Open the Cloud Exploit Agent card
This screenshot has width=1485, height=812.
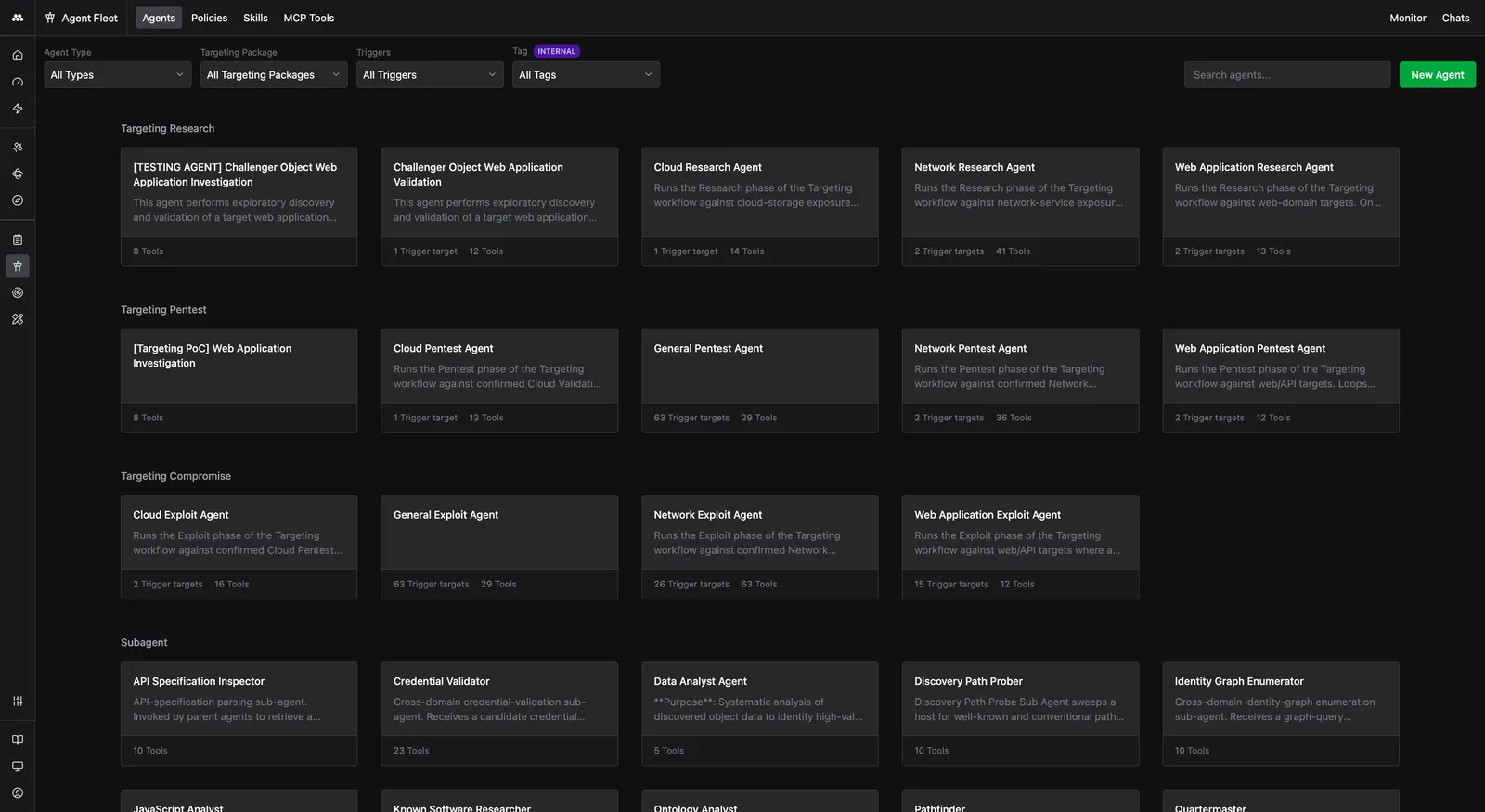(x=239, y=547)
